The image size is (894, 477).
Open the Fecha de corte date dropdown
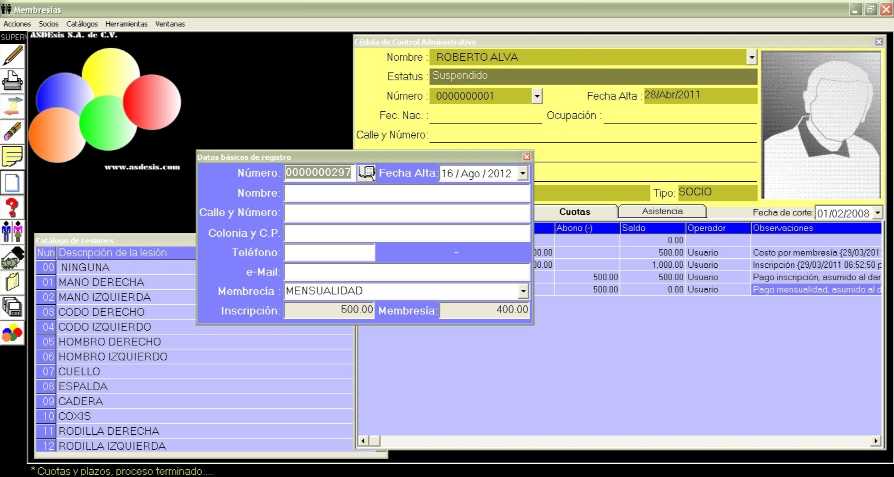coord(878,213)
